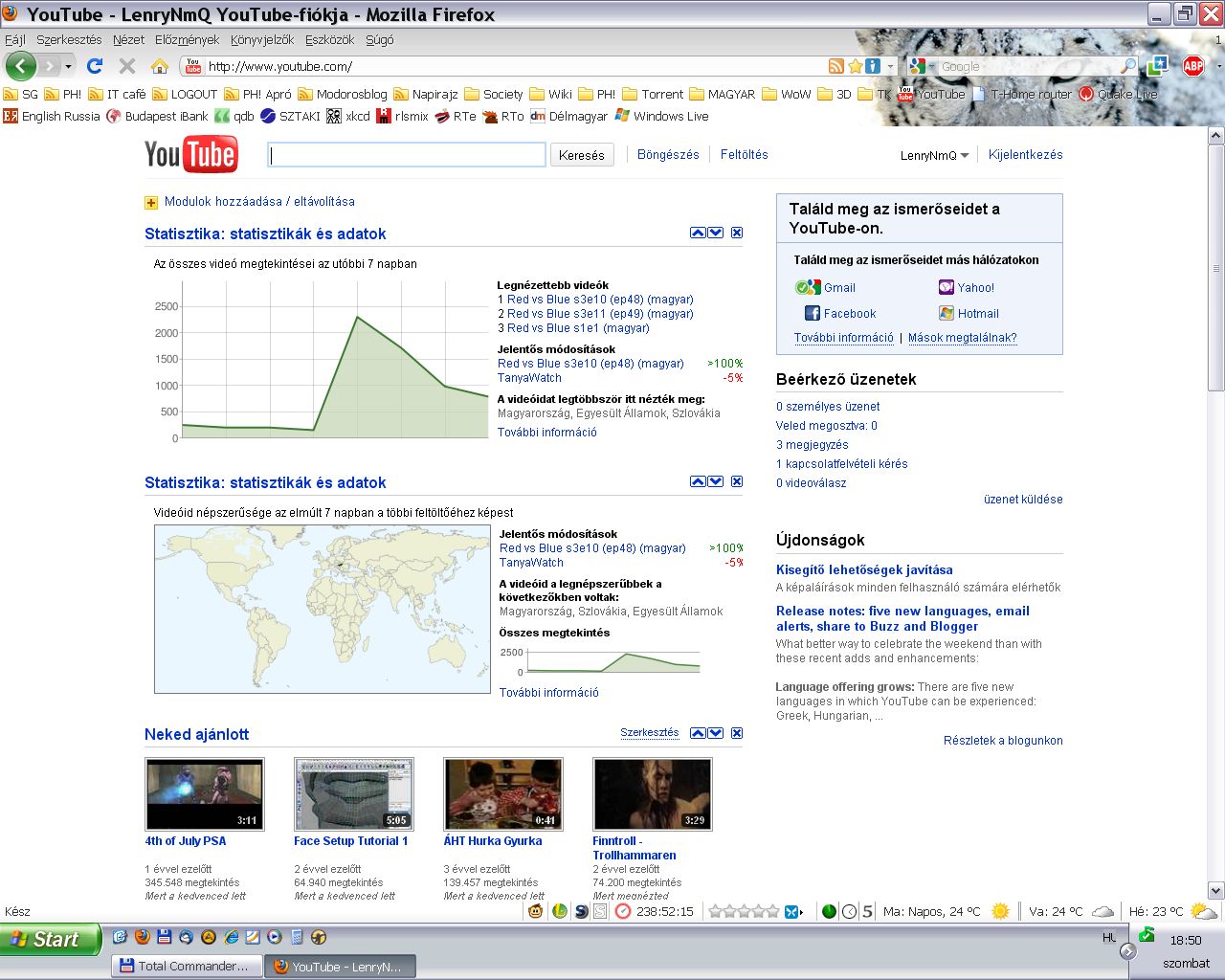Screen dimensions: 1225x980
Task: Open the search engine selector dropdown
Action: (931, 66)
